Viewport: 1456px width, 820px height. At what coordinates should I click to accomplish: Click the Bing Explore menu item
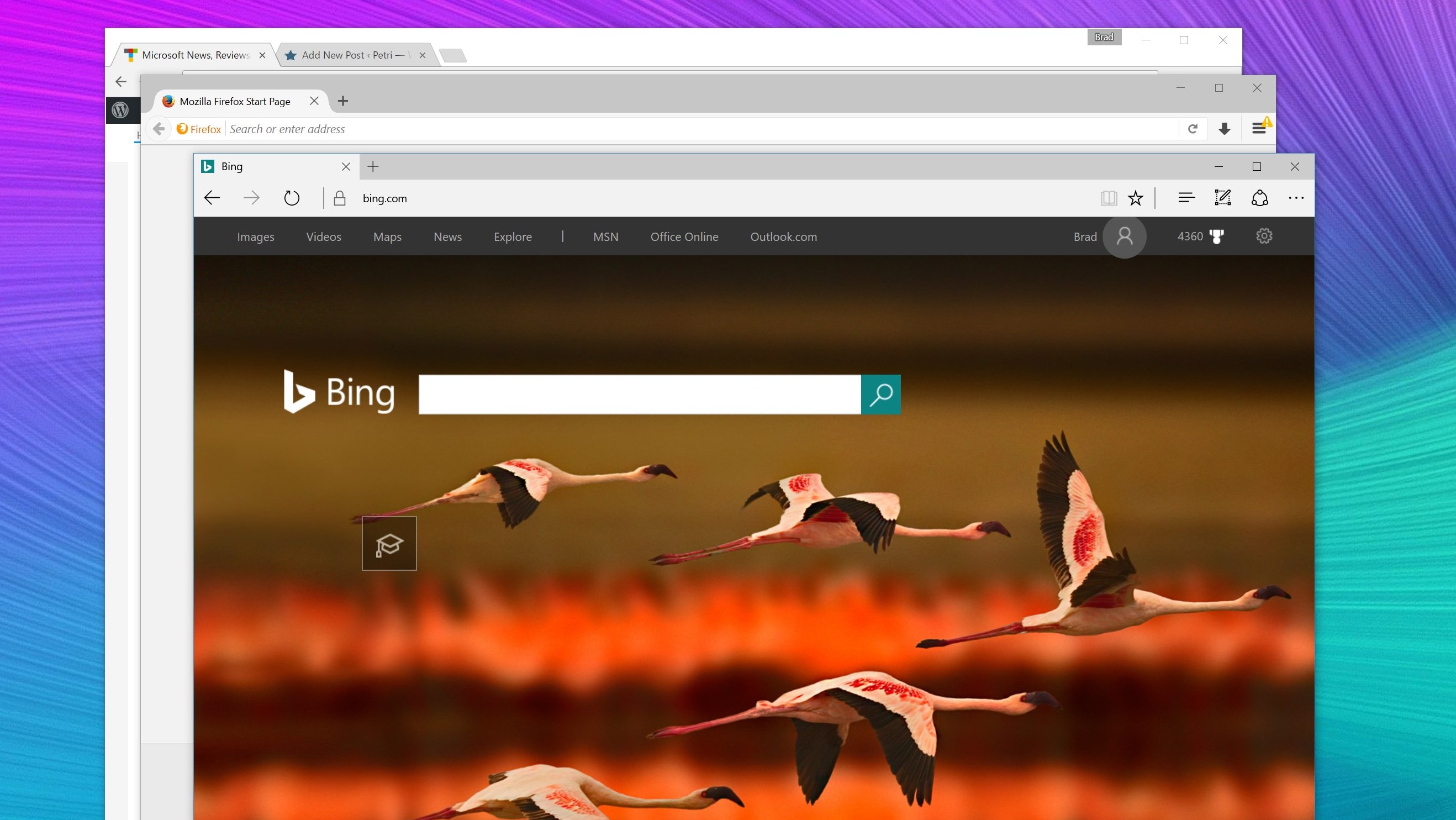click(x=513, y=236)
